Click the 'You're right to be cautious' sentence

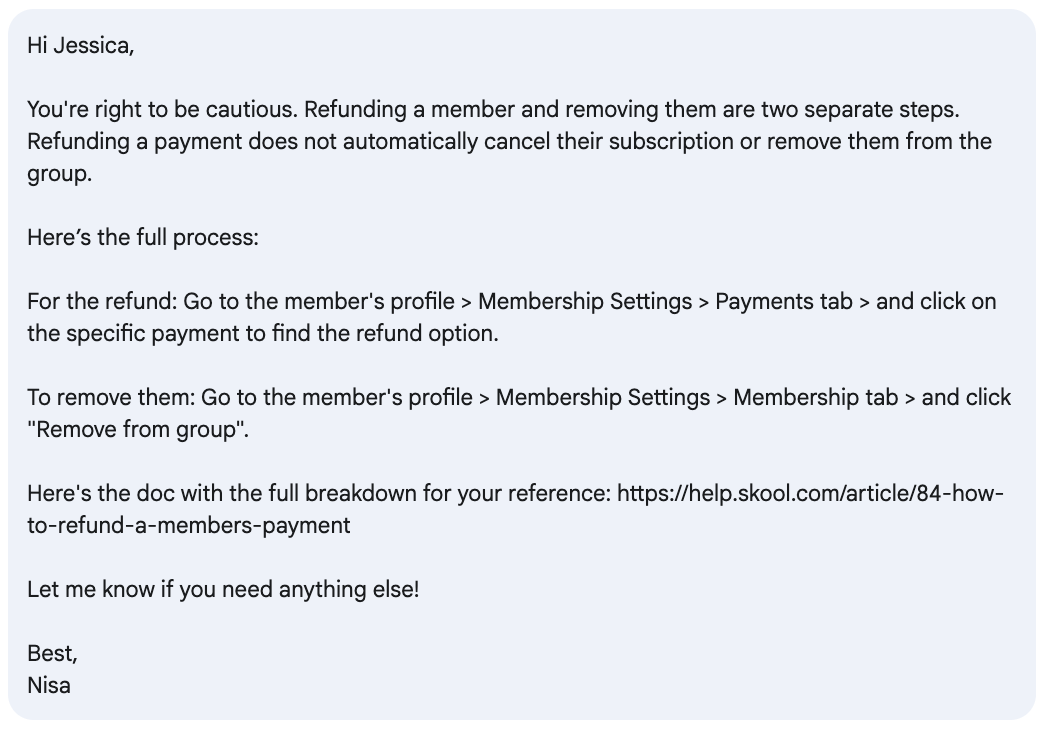[162, 109]
